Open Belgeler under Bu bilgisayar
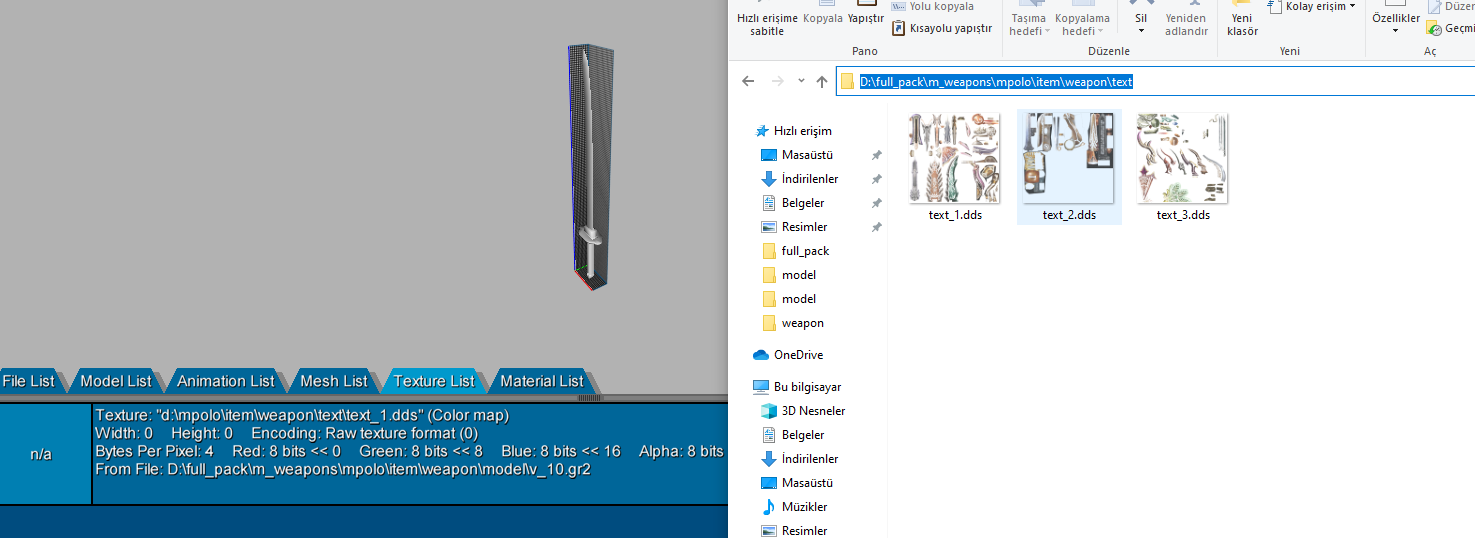This screenshot has height=538, width=1475. [x=802, y=435]
